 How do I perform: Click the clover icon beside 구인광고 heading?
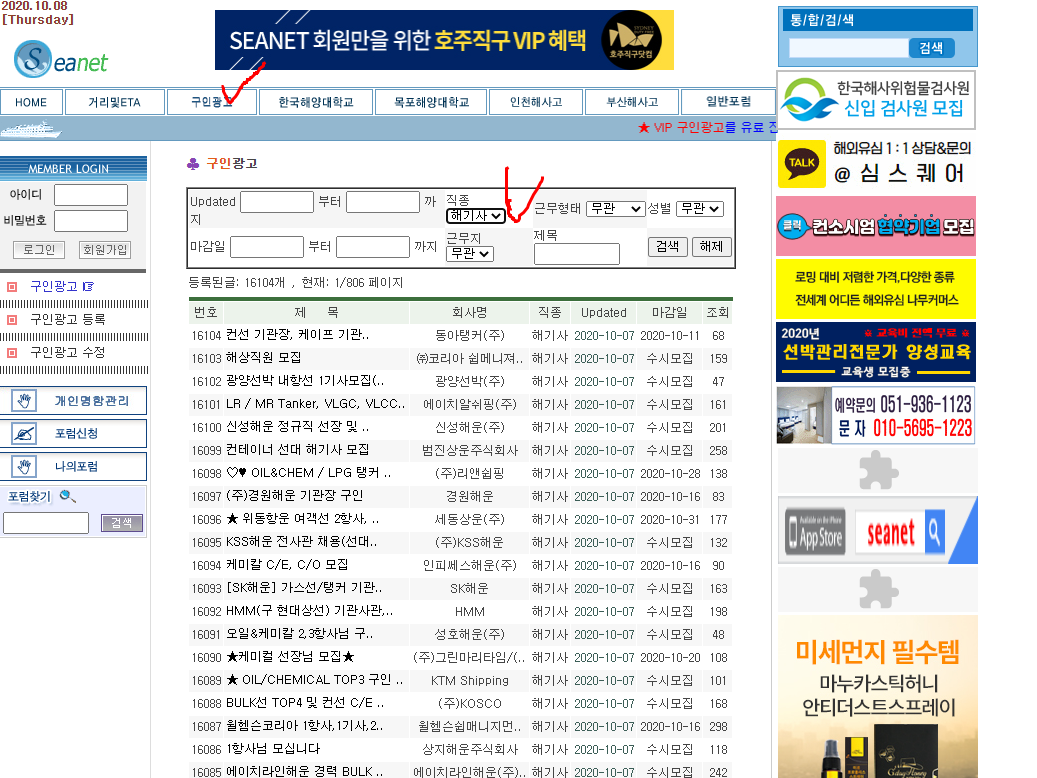pyautogui.click(x=193, y=163)
